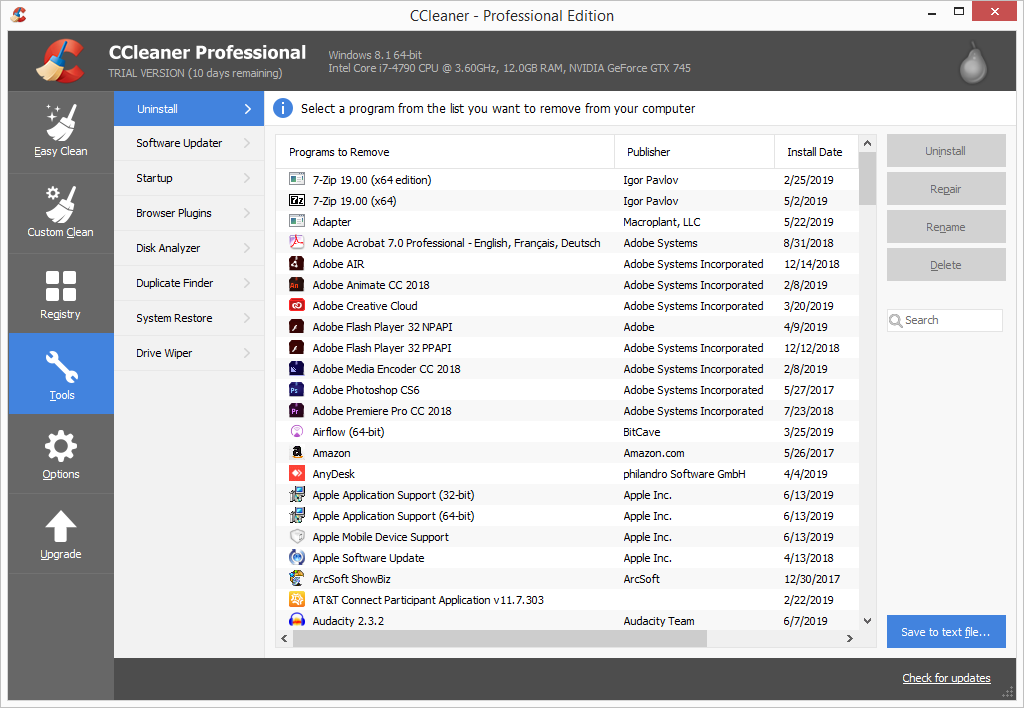
Task: Open Custom Clean from the sidebar
Action: pyautogui.click(x=60, y=212)
